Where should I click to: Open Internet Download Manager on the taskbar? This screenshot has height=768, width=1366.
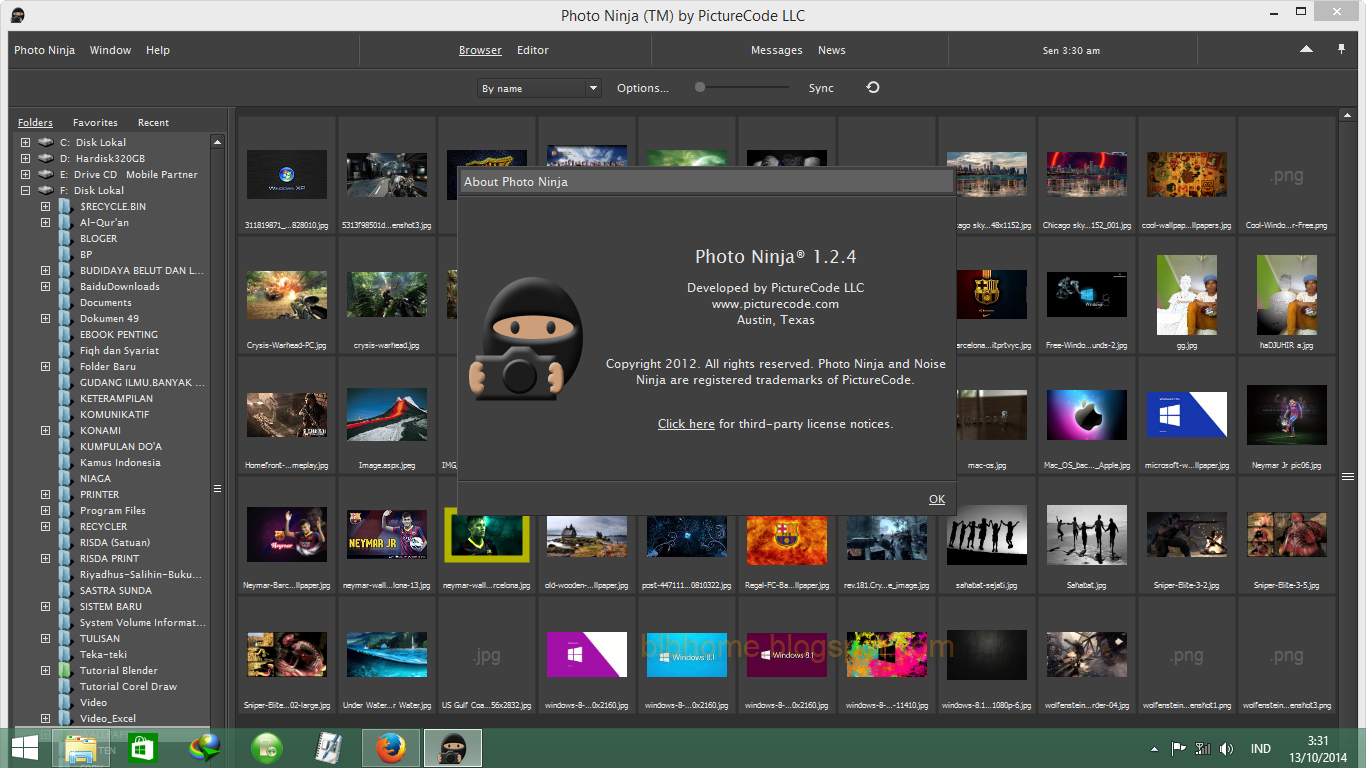[206, 747]
